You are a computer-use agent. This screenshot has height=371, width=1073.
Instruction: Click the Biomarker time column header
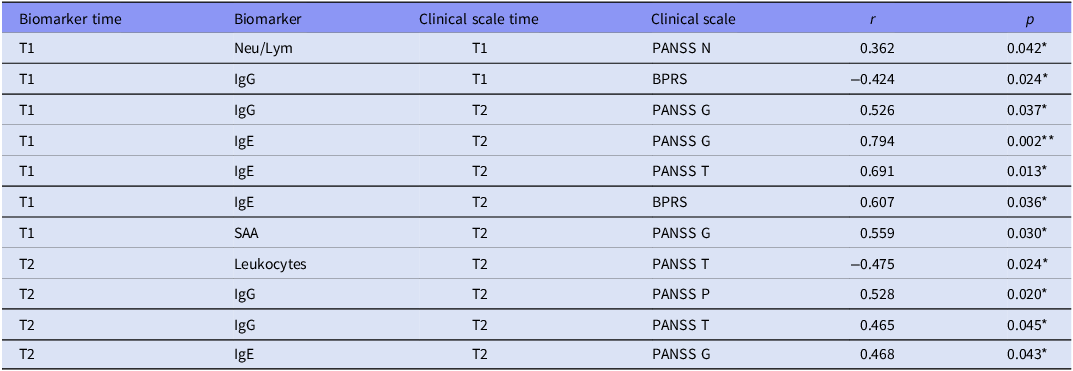coord(70,19)
